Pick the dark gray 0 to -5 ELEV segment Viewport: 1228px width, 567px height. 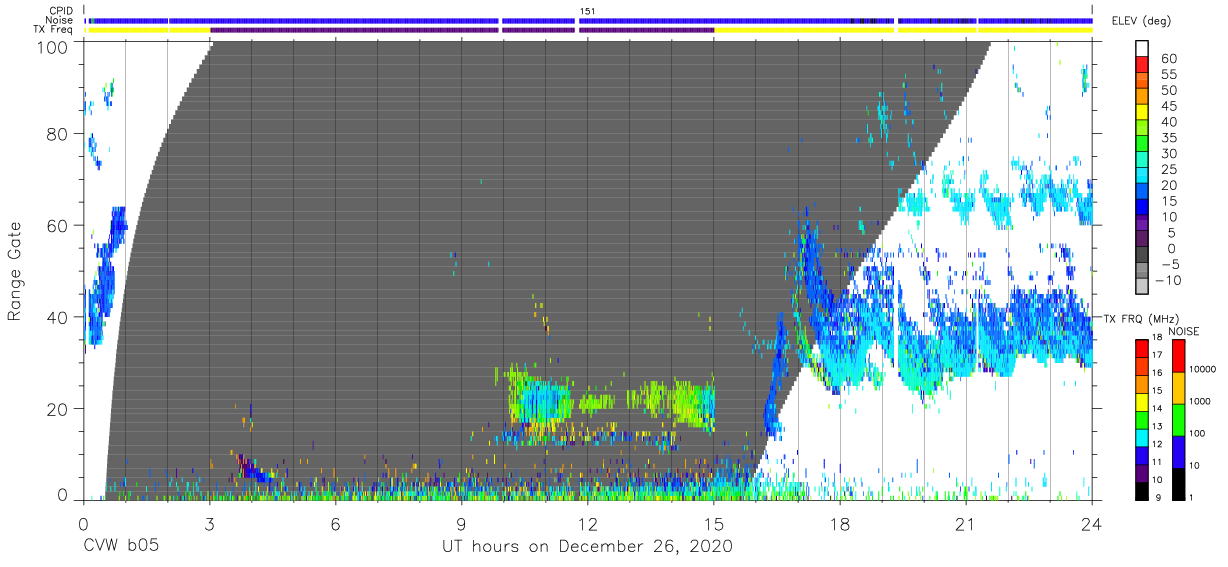tap(1143, 256)
